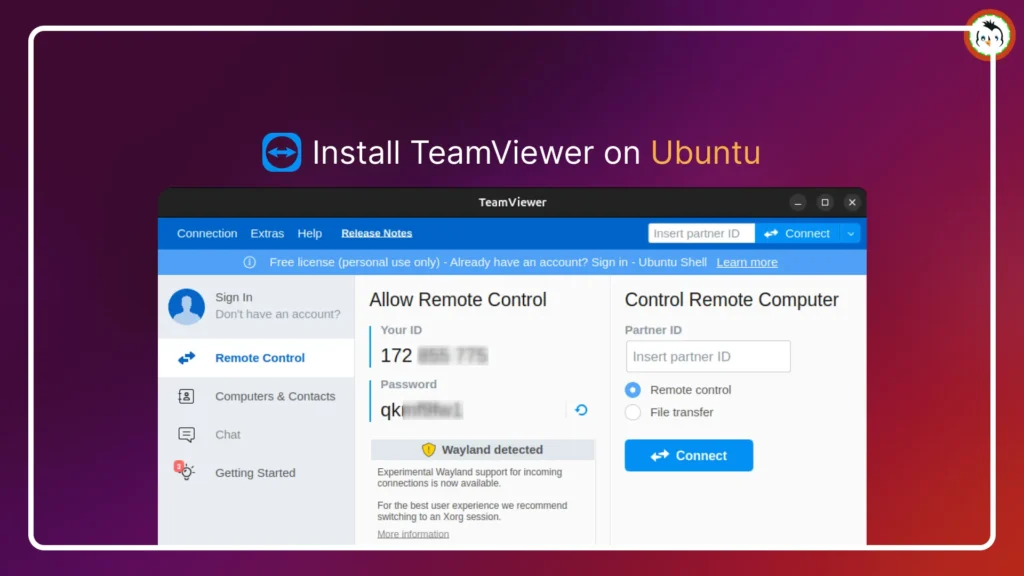Click the Wayland detected warning shield icon

coord(429,450)
